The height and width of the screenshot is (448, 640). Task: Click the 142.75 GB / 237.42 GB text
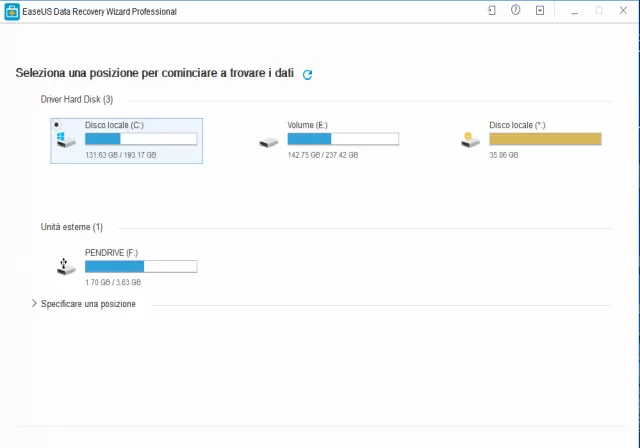[x=323, y=155]
